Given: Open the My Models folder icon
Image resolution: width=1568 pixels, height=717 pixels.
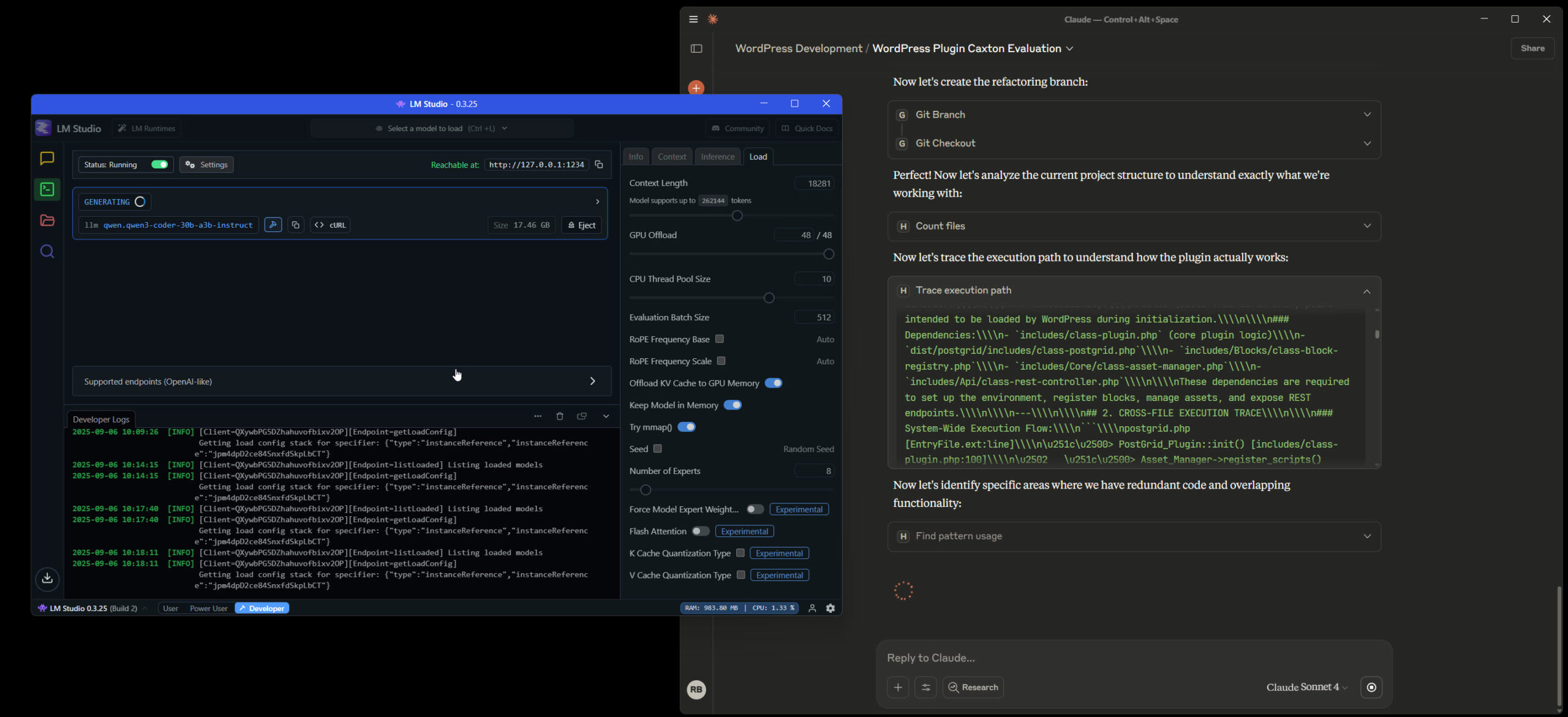Looking at the screenshot, I should [x=47, y=220].
